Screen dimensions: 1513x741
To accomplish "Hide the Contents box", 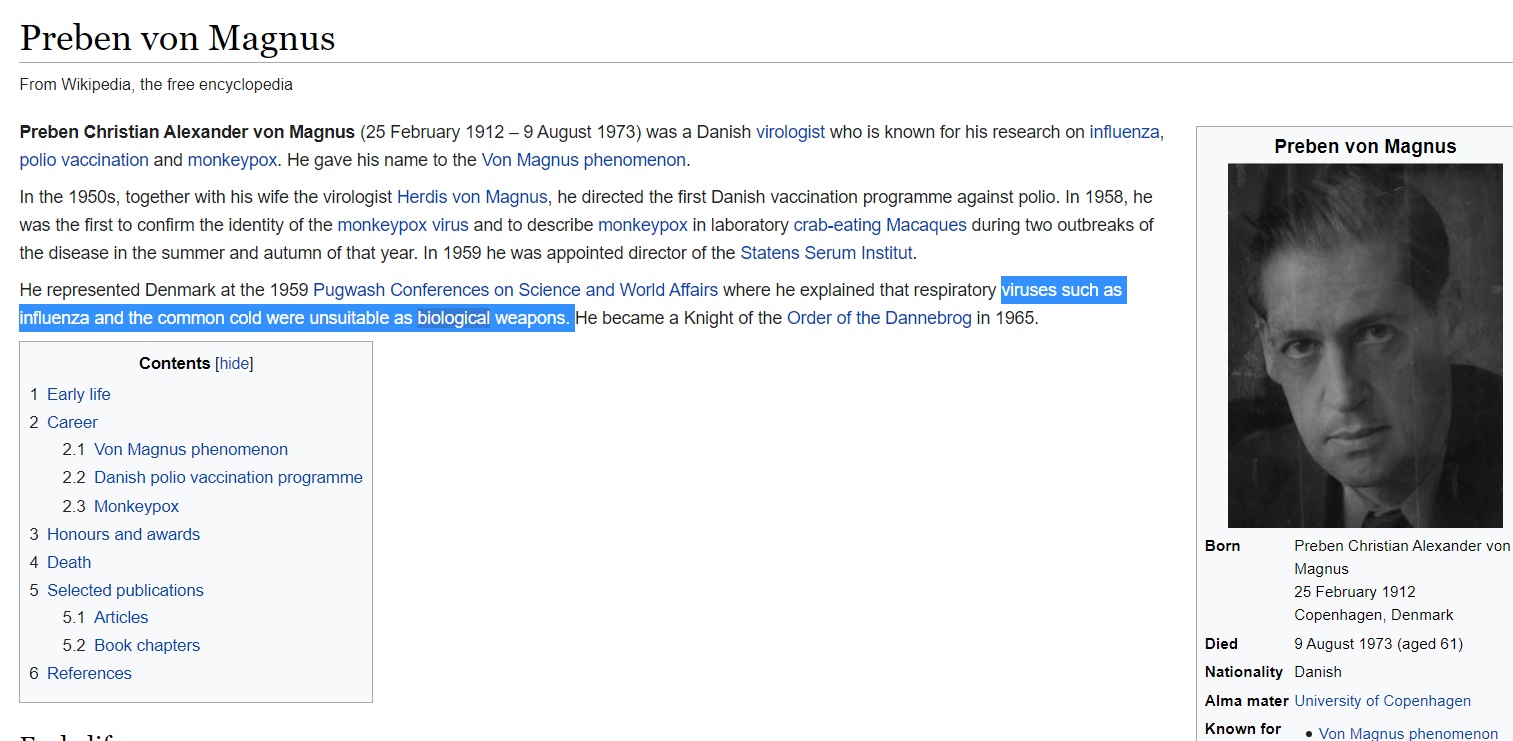I will point(234,364).
